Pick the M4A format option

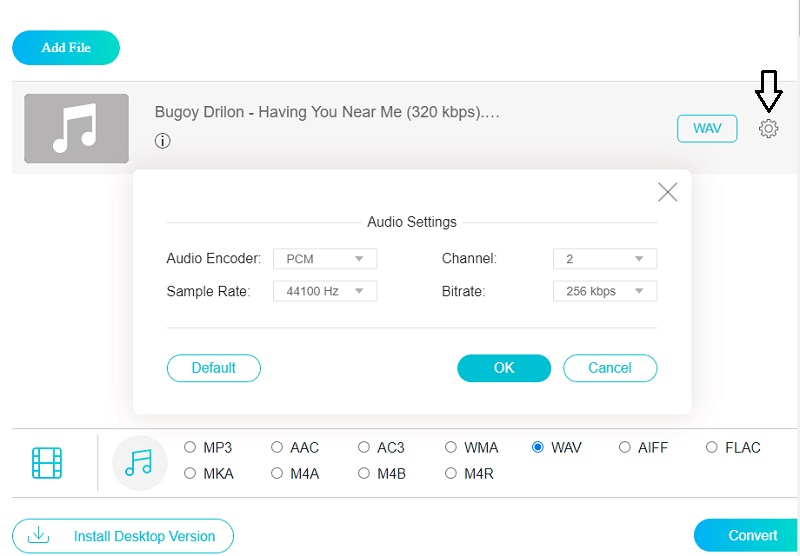(277, 473)
